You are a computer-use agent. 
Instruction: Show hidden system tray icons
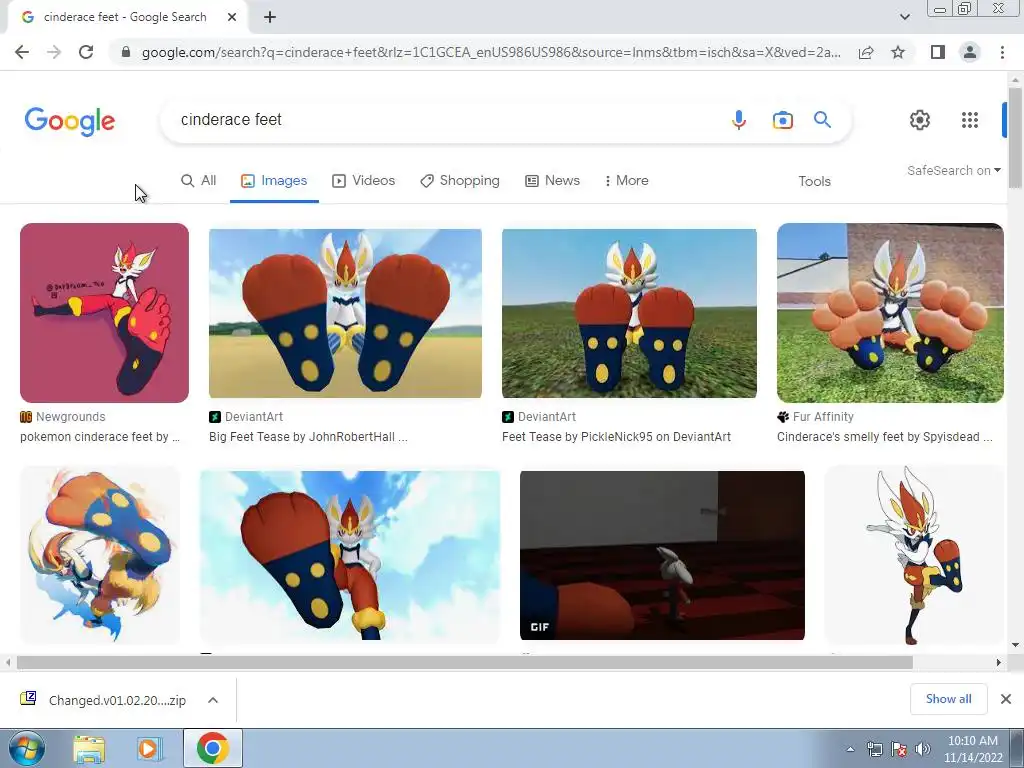850,749
